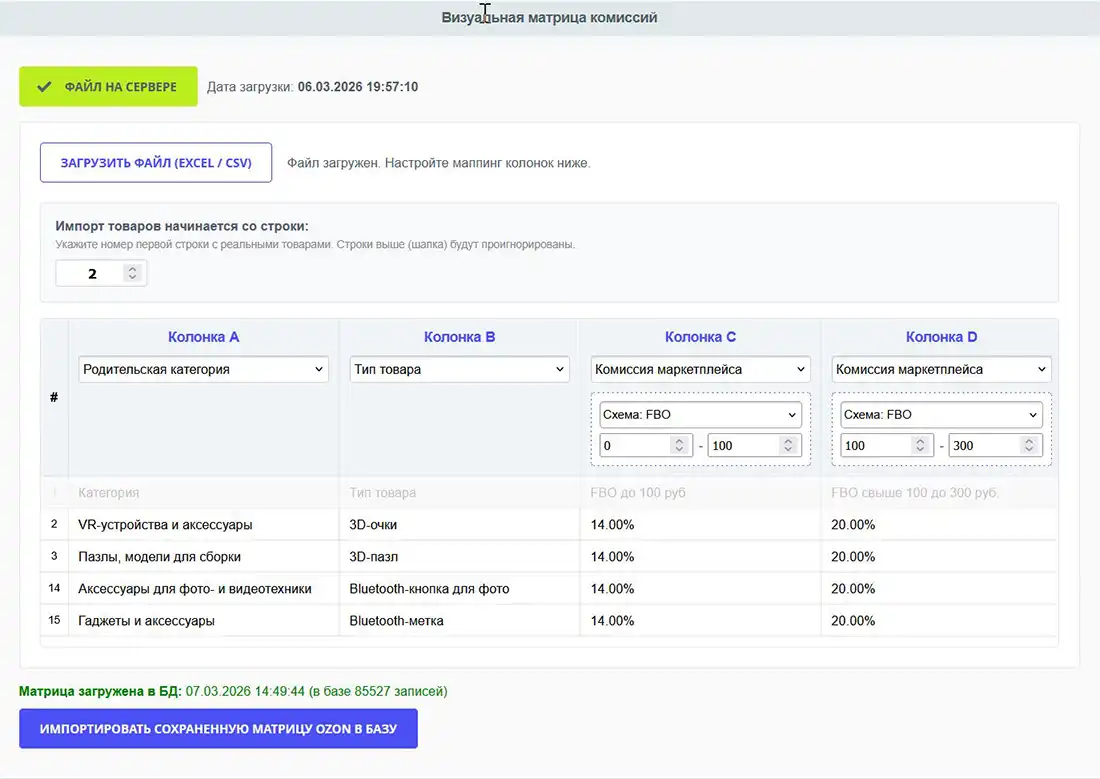Click the green 'Файл на сервере' button
The height and width of the screenshot is (779, 1100).
[108, 87]
